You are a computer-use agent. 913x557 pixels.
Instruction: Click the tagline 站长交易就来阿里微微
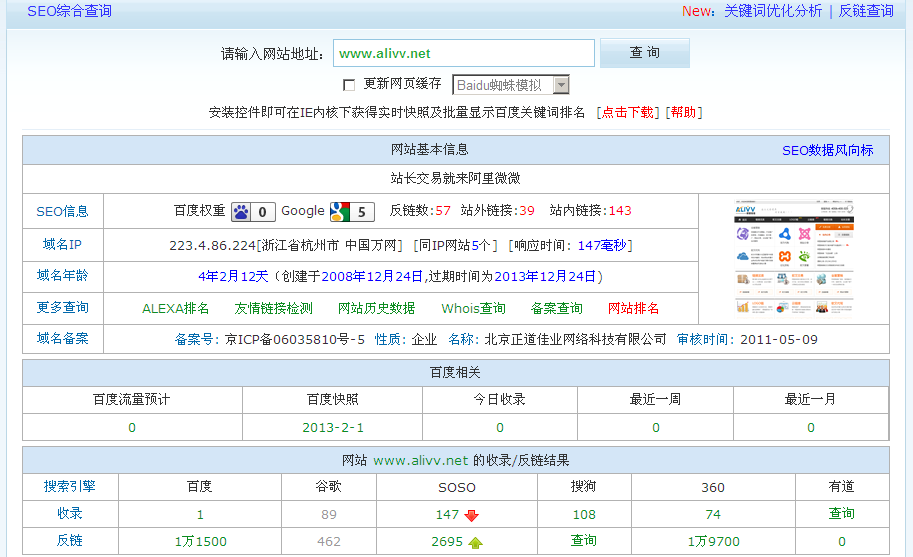point(455,179)
